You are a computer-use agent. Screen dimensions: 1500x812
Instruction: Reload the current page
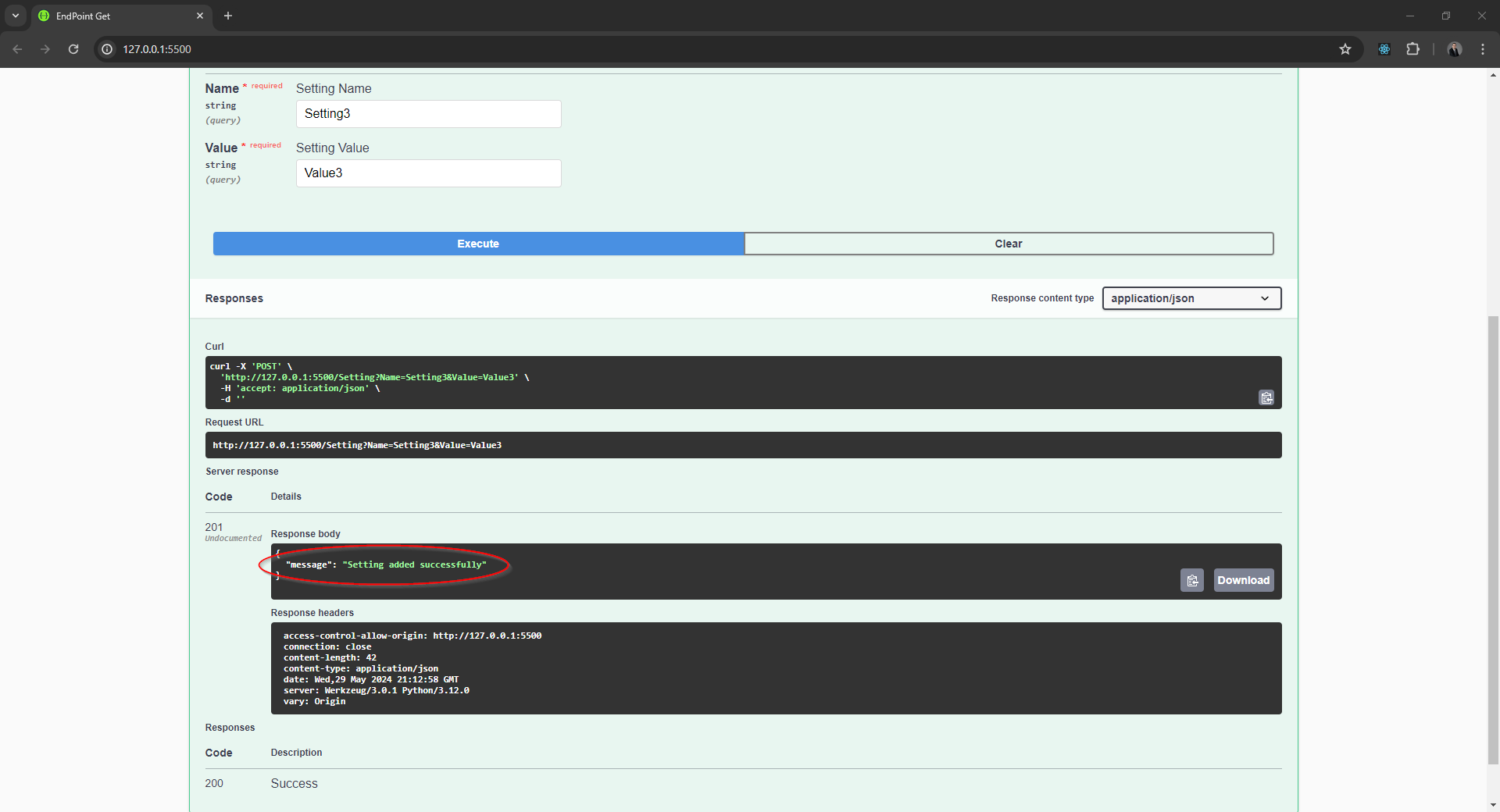pyautogui.click(x=73, y=49)
